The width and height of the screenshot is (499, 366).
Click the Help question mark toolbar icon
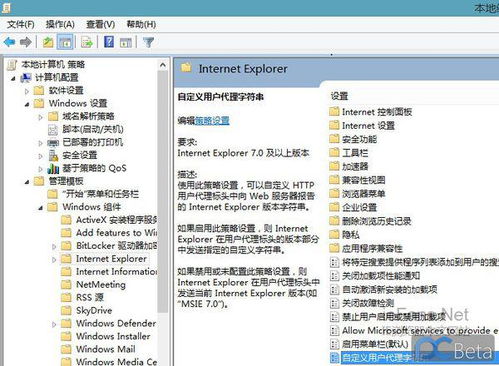(109, 42)
